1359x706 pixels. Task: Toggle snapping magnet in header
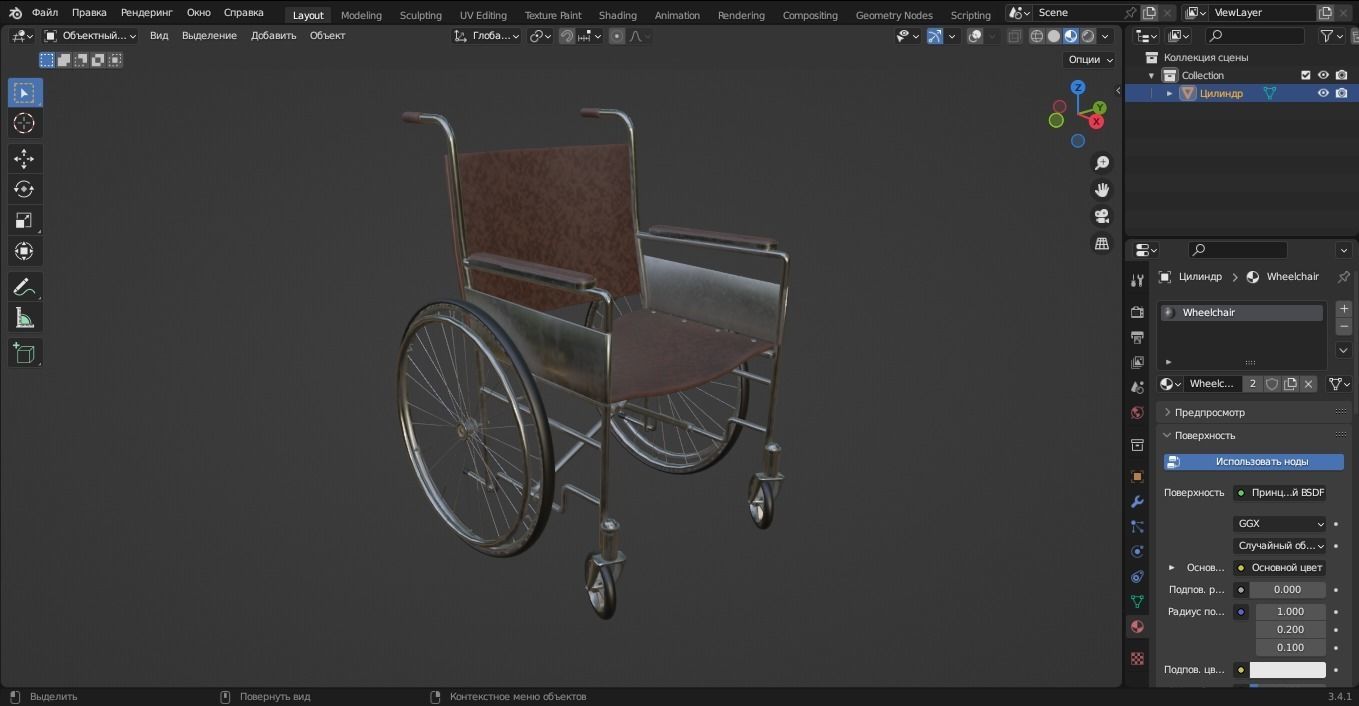click(567, 36)
